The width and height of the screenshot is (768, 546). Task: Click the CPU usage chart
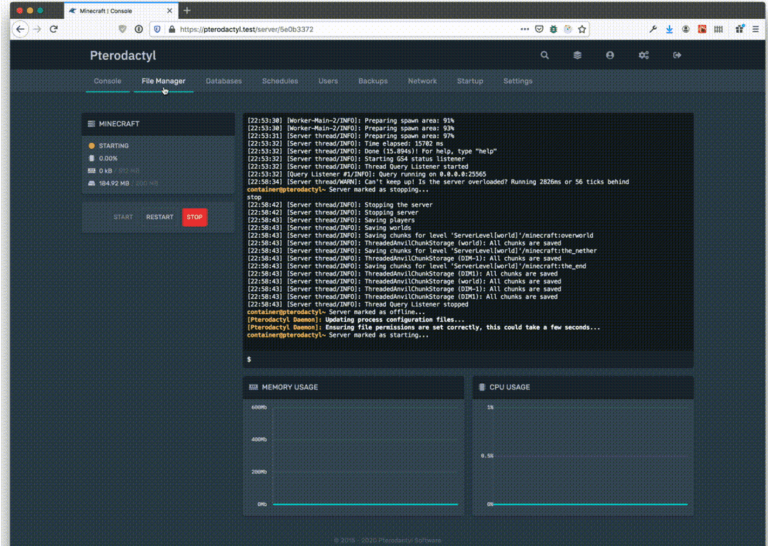[583, 456]
